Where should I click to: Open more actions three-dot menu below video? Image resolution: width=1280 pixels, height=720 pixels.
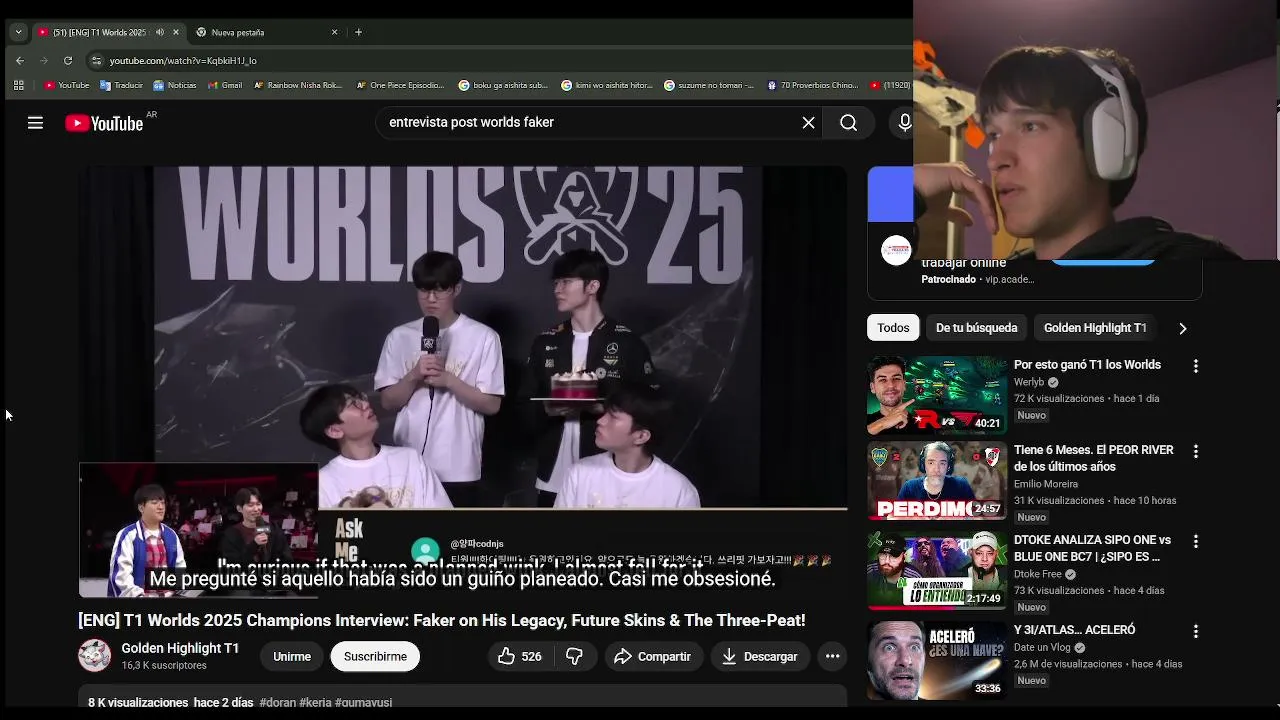coord(832,656)
